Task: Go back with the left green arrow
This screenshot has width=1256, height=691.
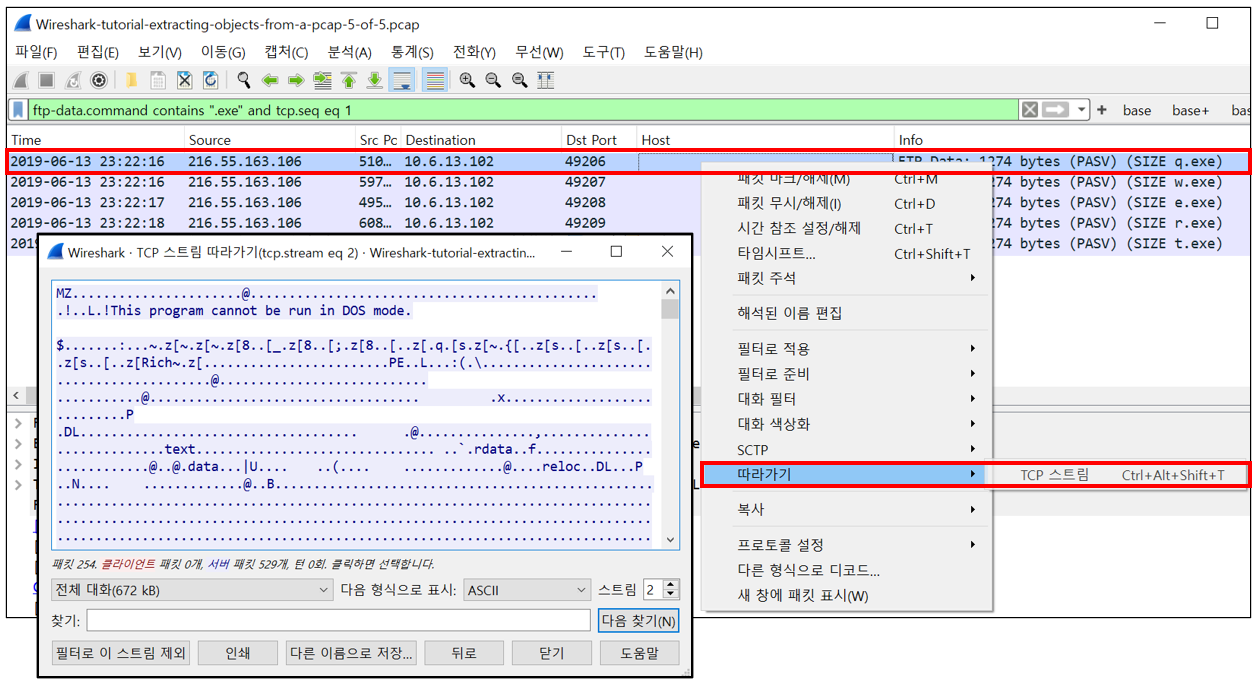Action: 270,80
